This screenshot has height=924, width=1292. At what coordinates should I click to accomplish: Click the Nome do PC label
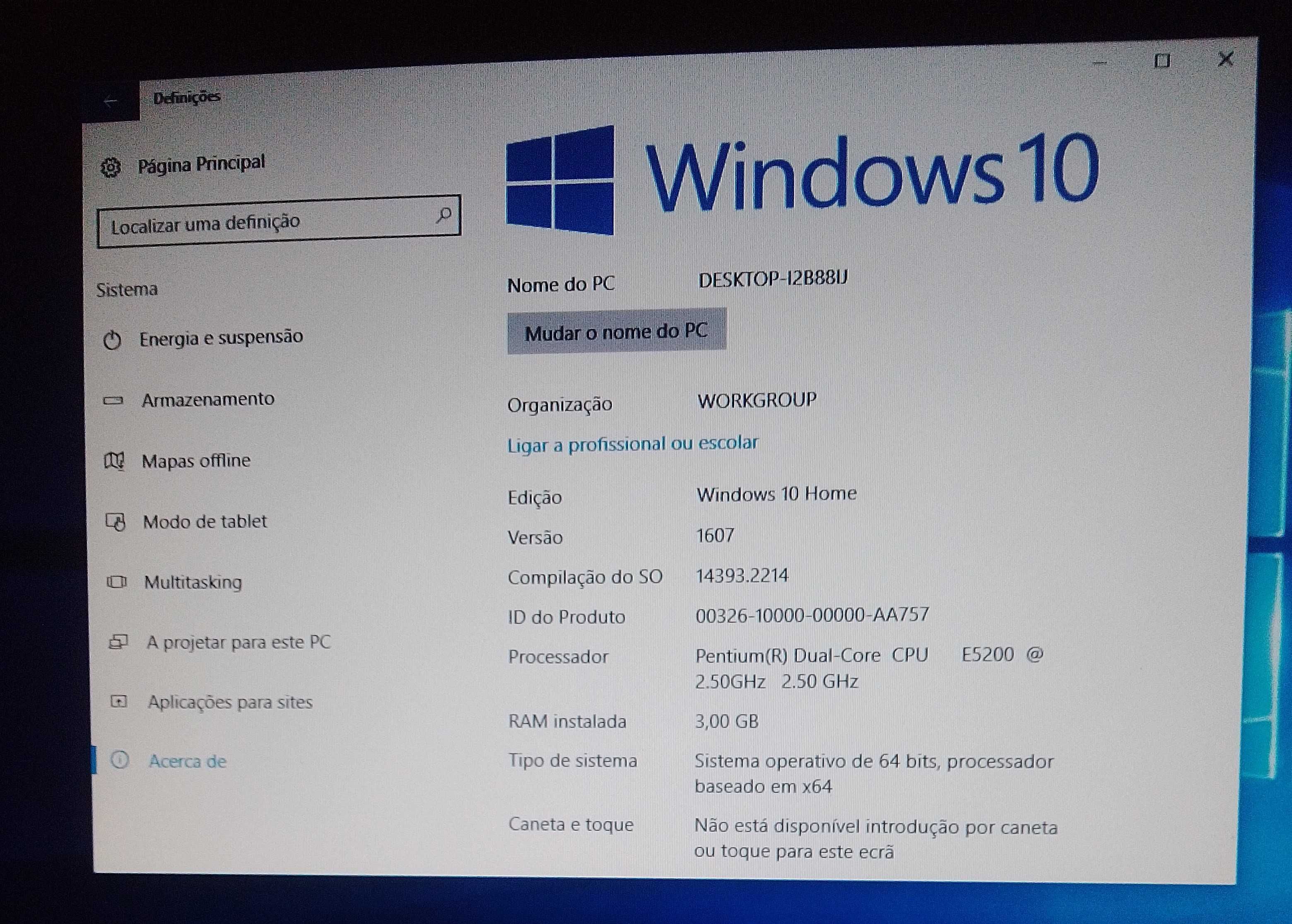(561, 284)
